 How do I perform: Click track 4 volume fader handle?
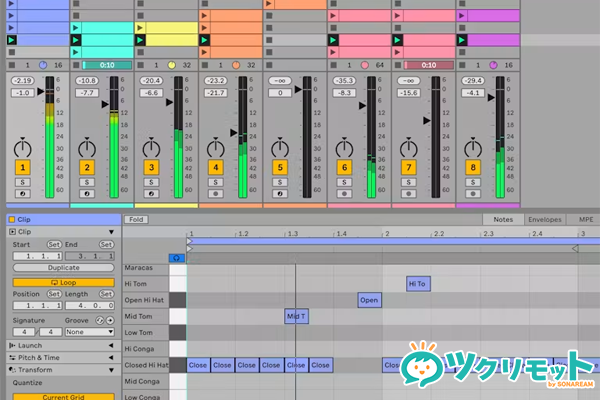tap(233, 133)
